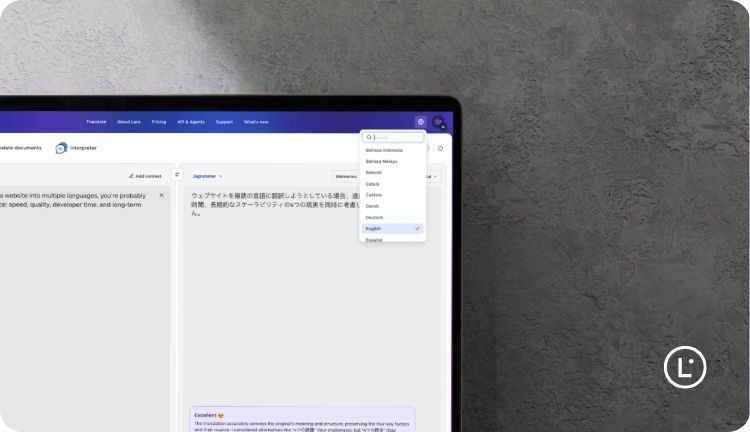Click the Support link

(x=224, y=122)
